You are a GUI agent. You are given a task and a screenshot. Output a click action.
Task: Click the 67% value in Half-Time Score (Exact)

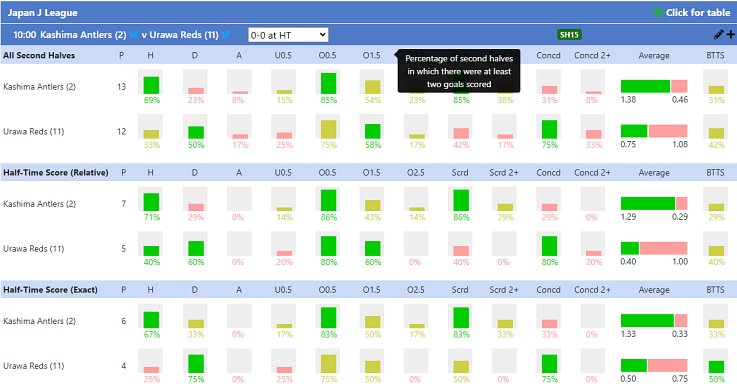(152, 335)
